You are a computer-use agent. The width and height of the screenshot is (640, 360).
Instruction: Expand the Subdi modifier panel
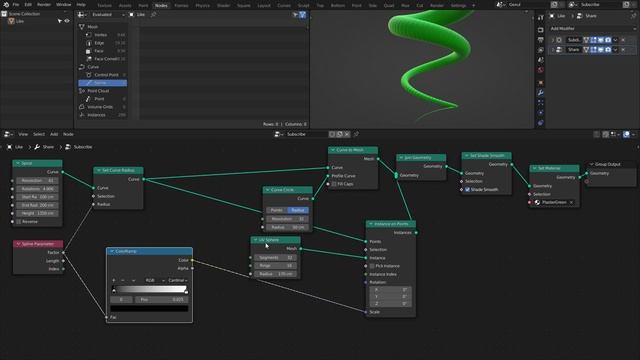(553, 40)
